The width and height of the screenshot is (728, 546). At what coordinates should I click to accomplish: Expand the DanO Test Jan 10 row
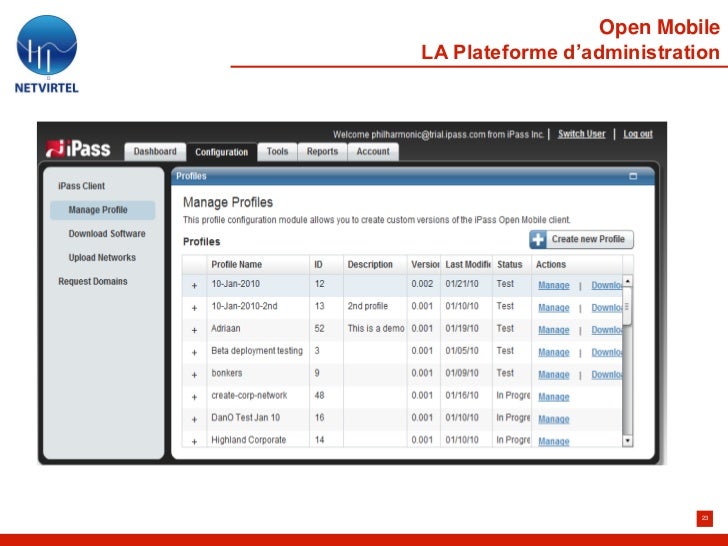coord(195,420)
